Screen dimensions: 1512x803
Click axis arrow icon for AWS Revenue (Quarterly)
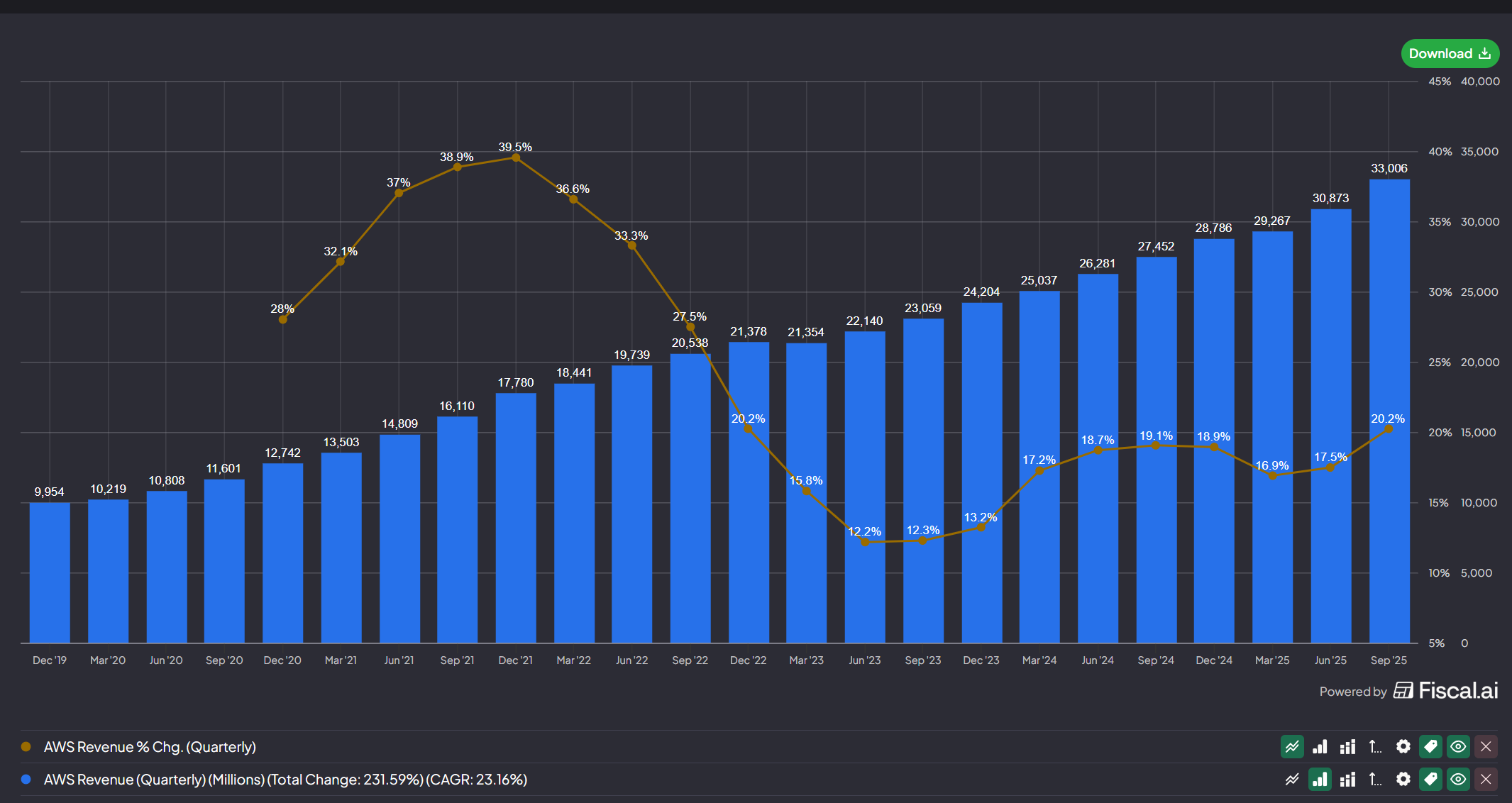[1375, 779]
